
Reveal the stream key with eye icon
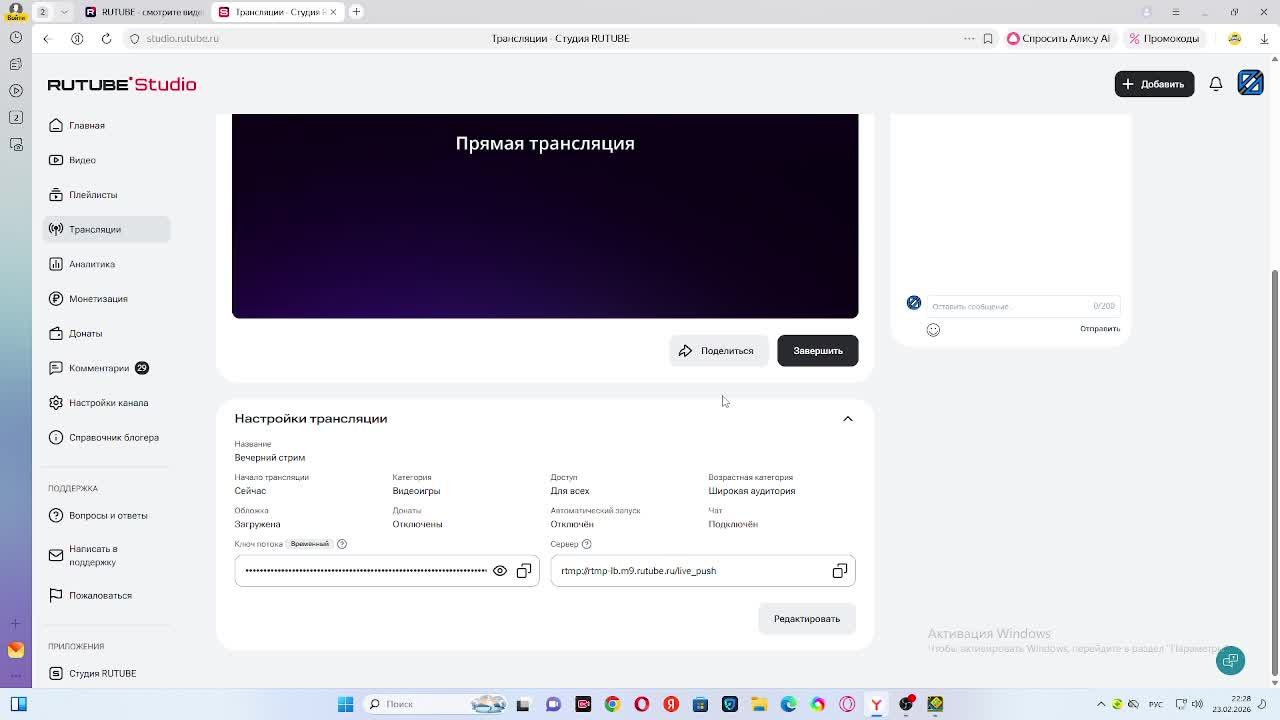[500, 571]
